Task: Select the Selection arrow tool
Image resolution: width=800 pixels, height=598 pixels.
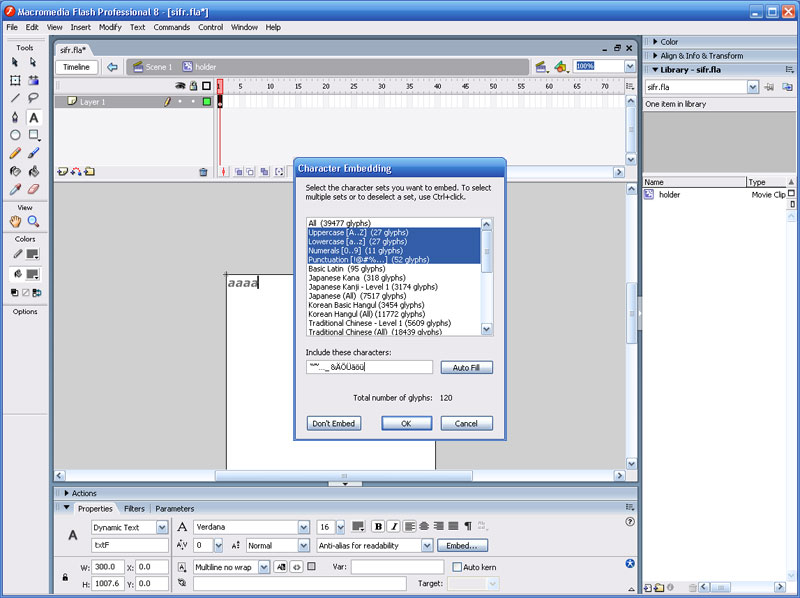Action: tap(15, 62)
